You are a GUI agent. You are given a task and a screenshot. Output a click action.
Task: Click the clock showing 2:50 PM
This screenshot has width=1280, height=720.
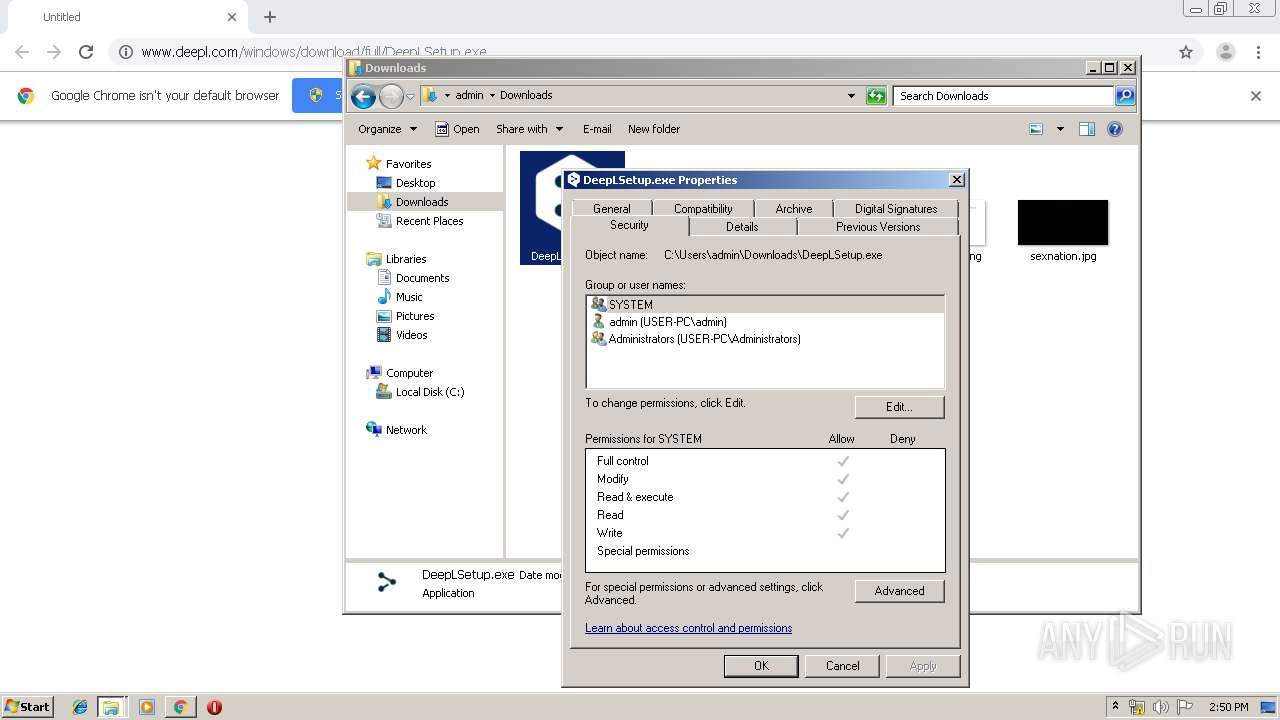(1228, 707)
